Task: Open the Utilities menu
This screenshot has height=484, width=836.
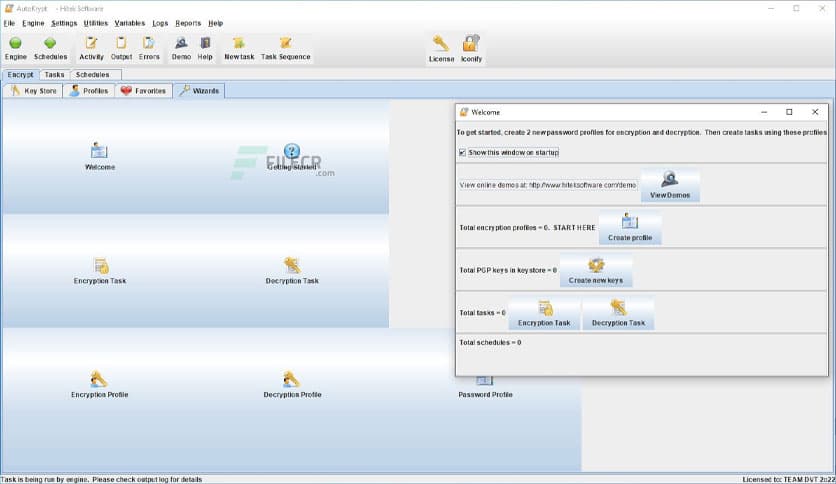Action: (96, 23)
